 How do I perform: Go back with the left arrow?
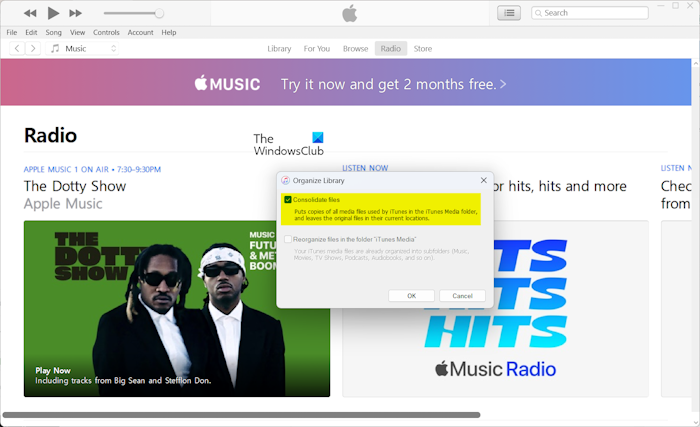click(17, 48)
